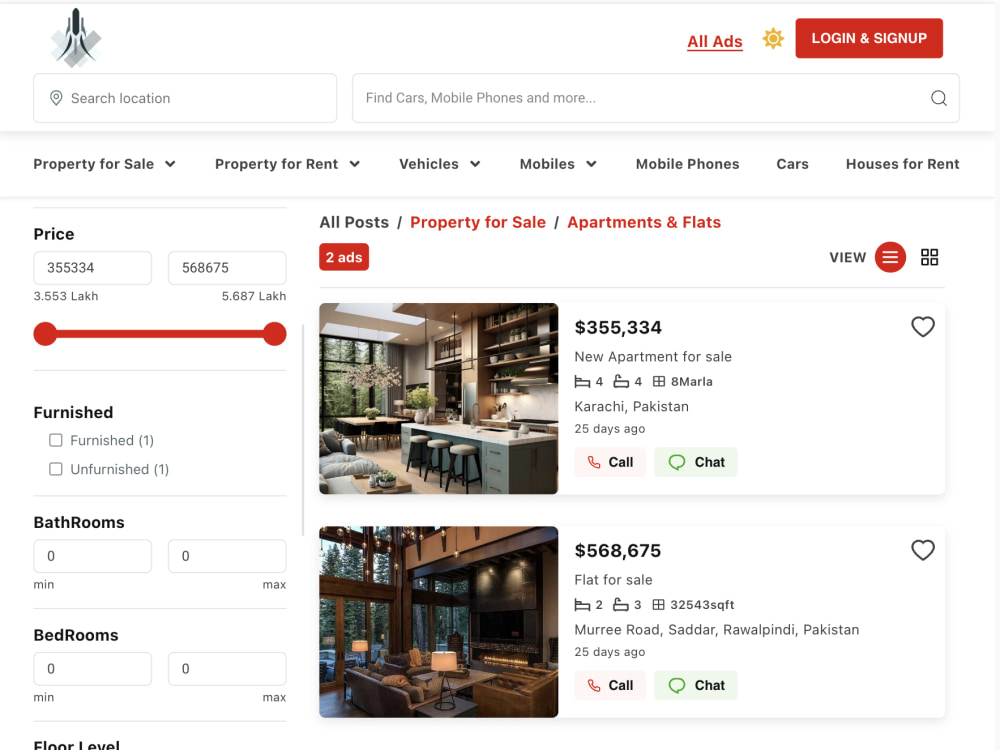The width and height of the screenshot is (1000, 750).
Task: Open New Apartment for sale title
Action: coord(652,357)
